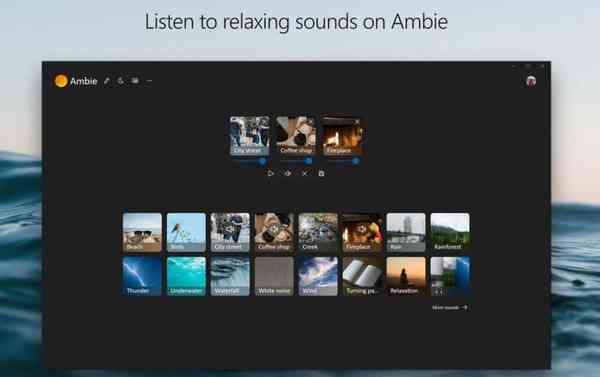Viewport: 600px width, 377px height.
Task: Play the Rain sound
Action: (x=406, y=232)
